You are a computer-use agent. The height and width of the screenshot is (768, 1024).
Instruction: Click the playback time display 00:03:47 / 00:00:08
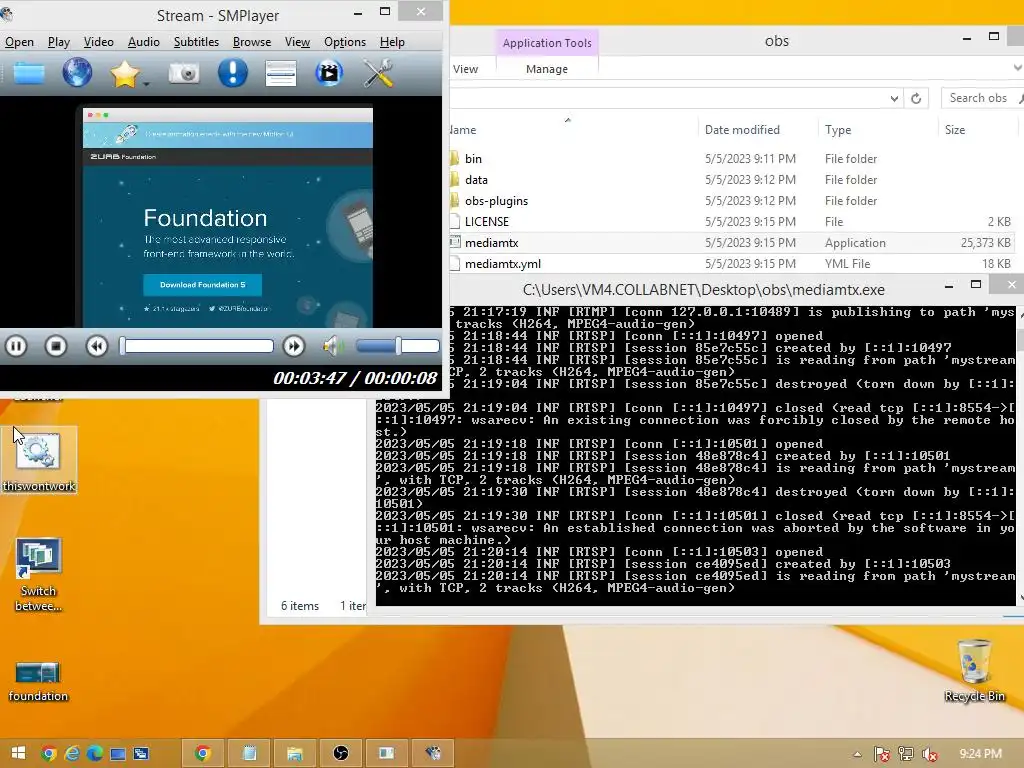tap(355, 378)
